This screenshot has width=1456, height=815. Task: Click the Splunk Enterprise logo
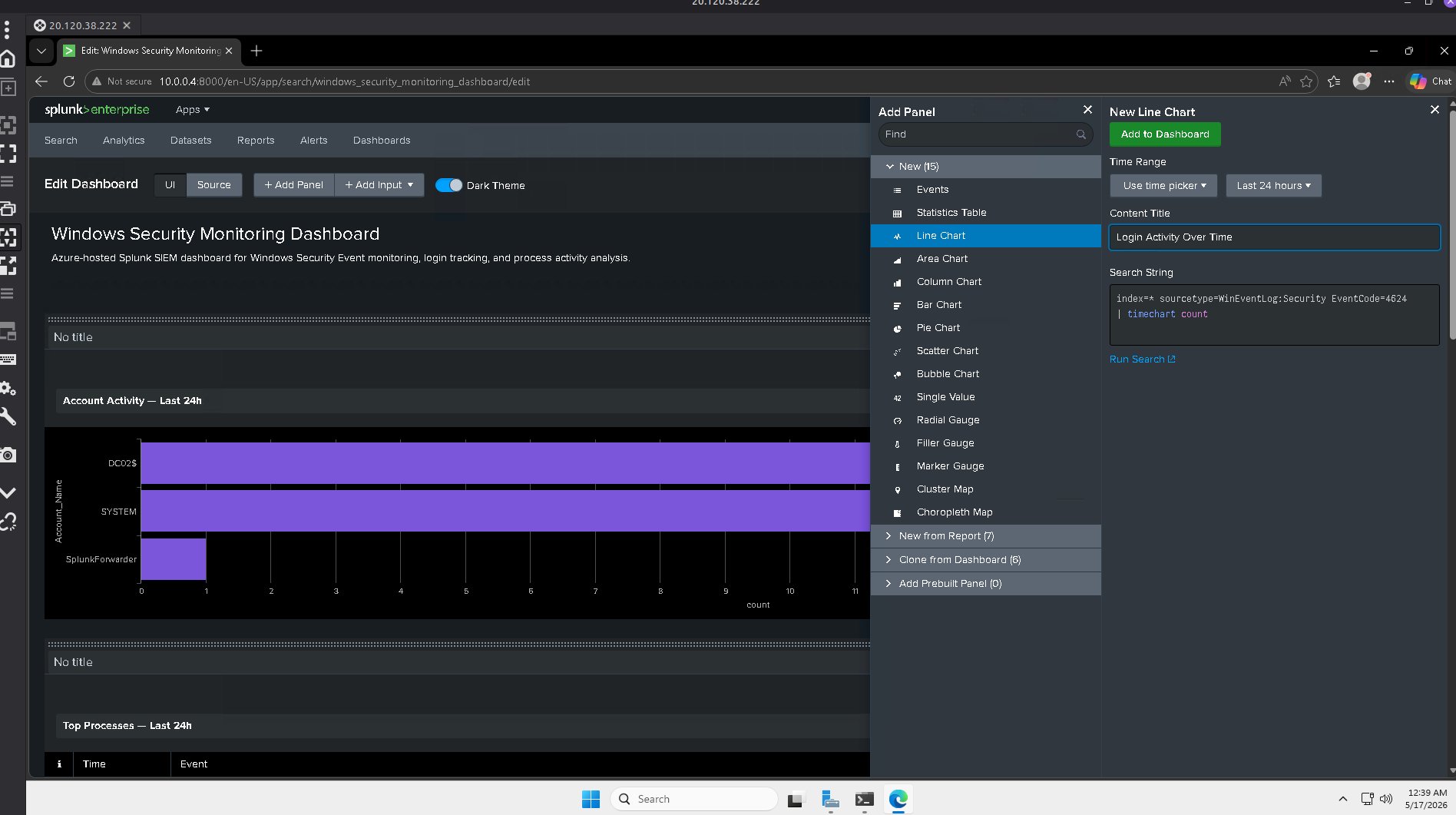(97, 110)
